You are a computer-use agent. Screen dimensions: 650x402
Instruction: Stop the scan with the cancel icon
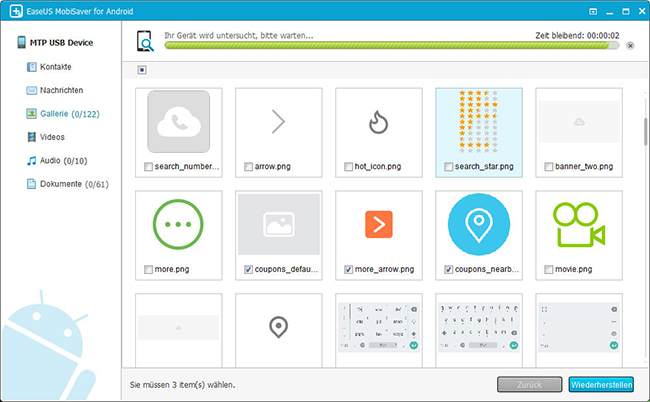(x=629, y=45)
